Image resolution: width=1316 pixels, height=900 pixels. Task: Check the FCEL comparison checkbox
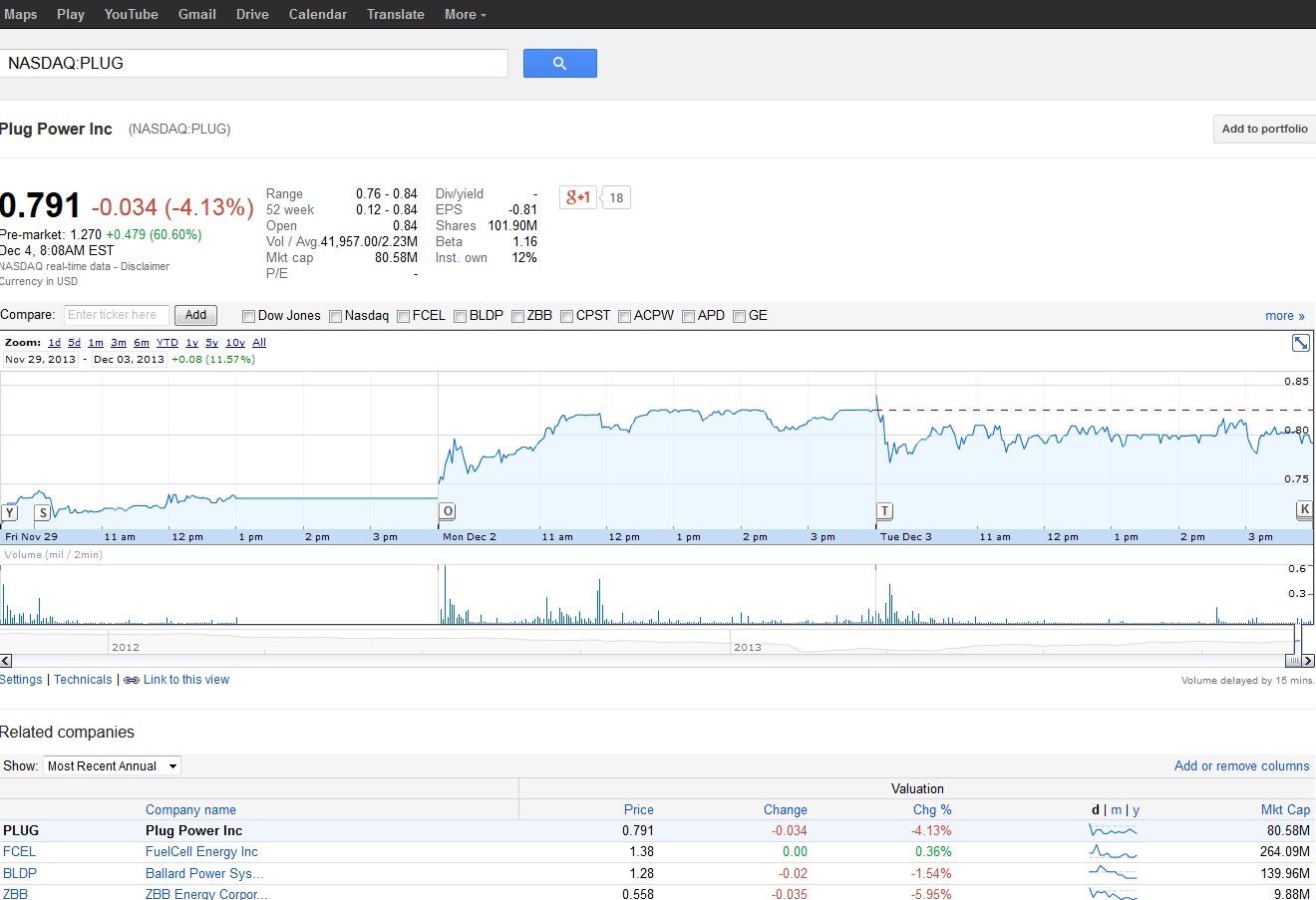point(403,316)
